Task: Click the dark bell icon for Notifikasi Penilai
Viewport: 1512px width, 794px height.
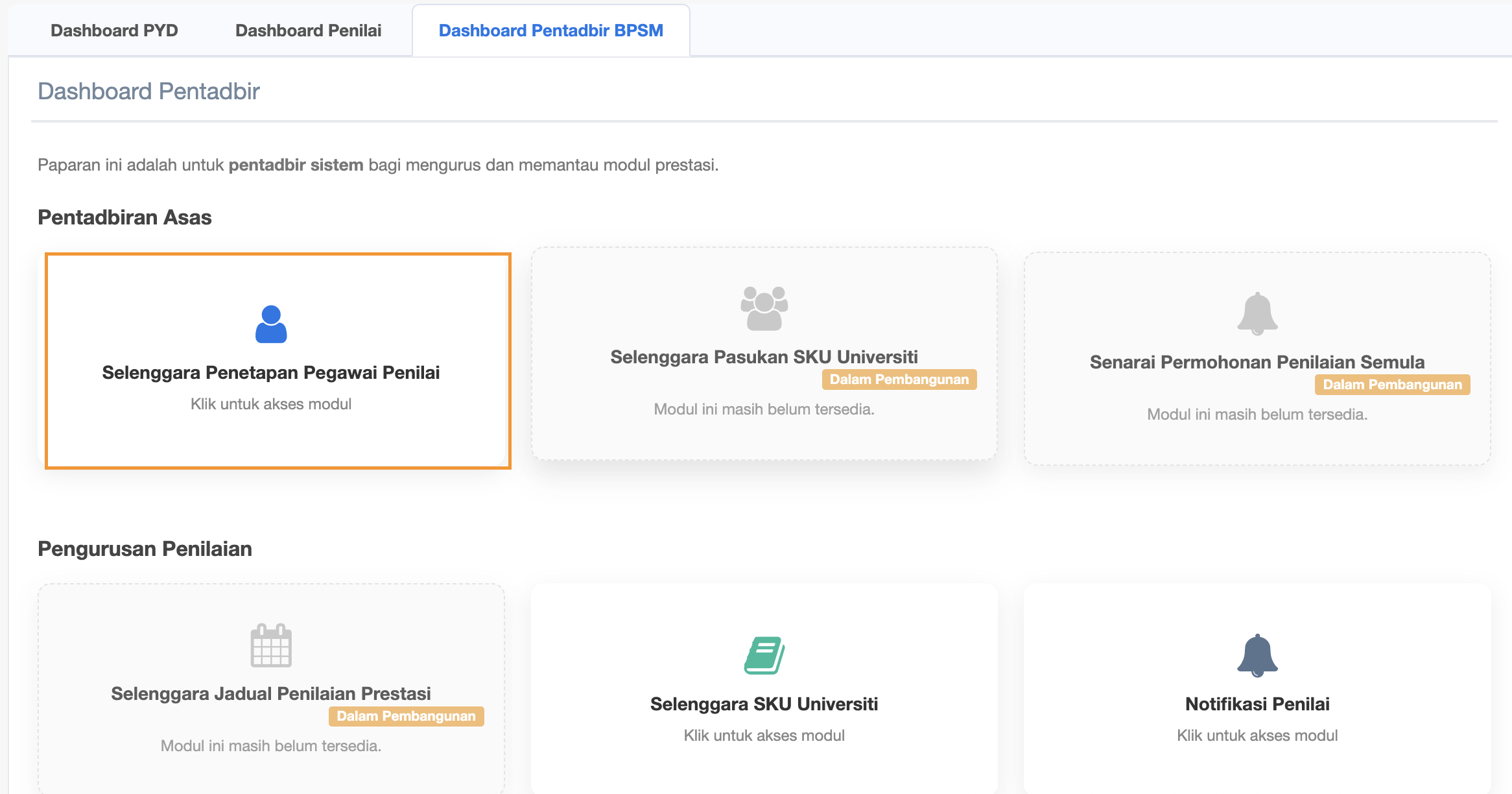Action: click(x=1257, y=655)
